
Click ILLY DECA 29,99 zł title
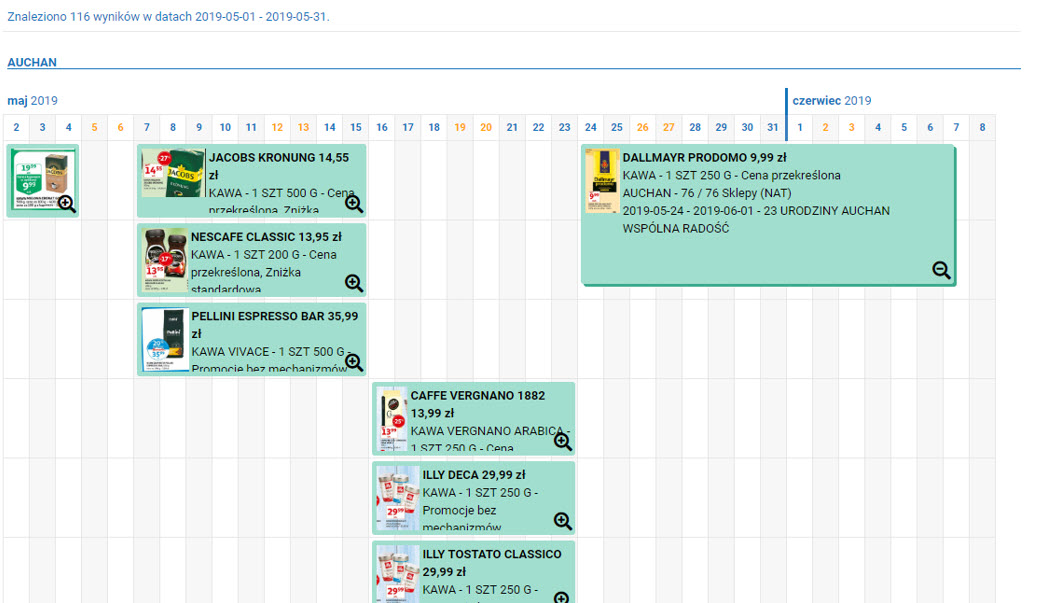click(474, 475)
